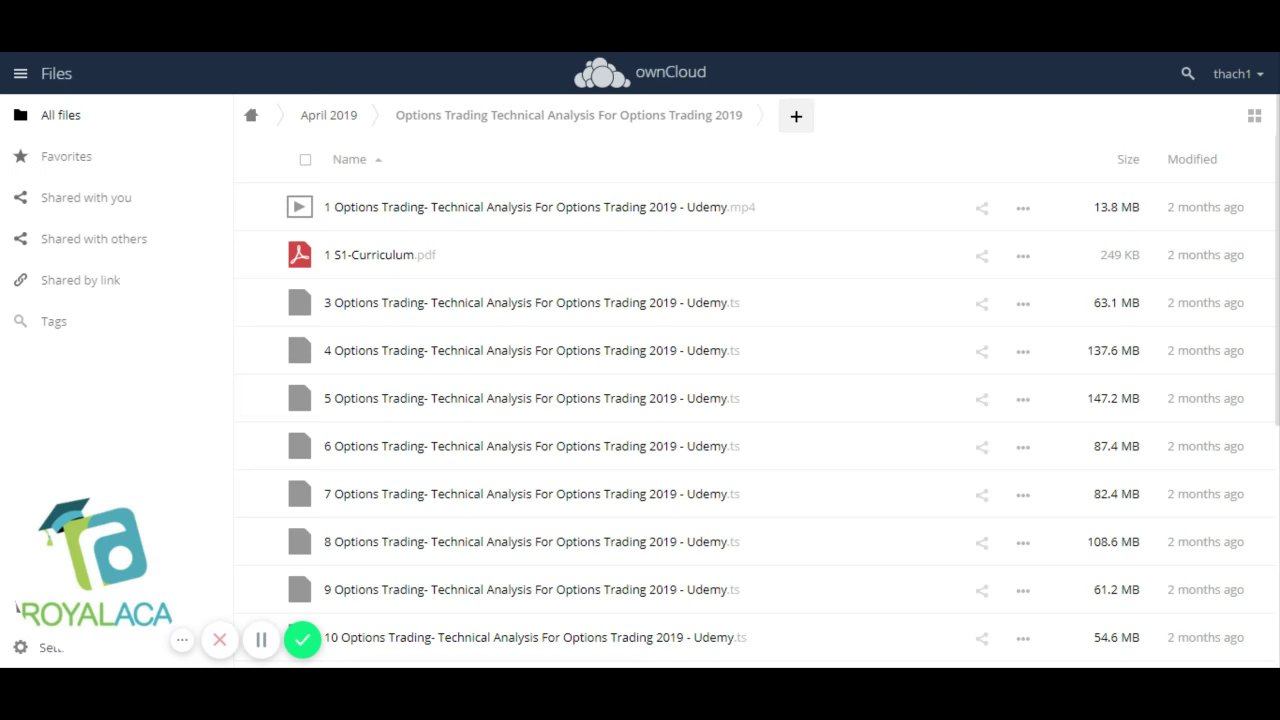Open 9 Options Trading Udemy.ts file

[532, 590]
